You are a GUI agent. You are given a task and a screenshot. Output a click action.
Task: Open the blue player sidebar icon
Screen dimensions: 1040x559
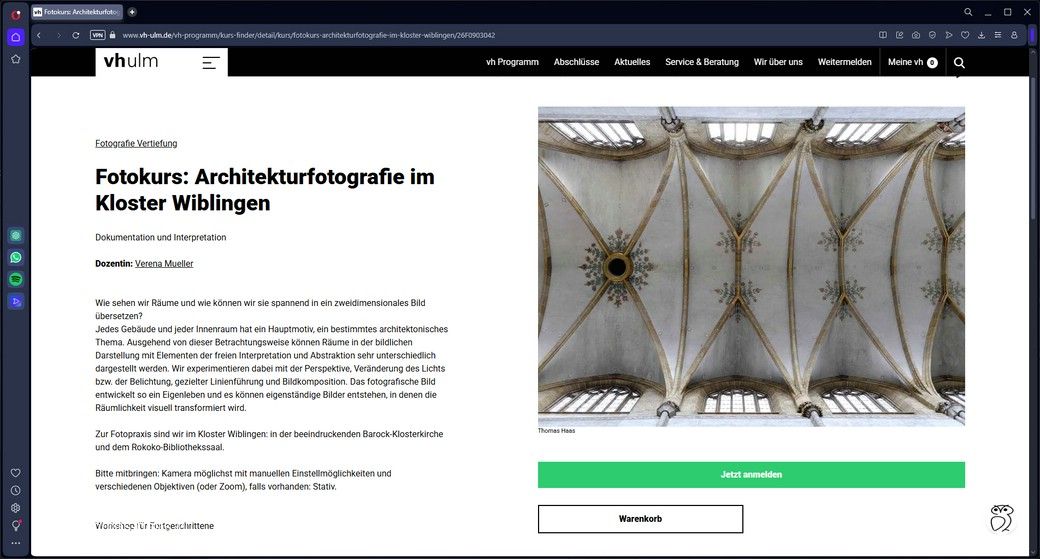[x=16, y=302]
